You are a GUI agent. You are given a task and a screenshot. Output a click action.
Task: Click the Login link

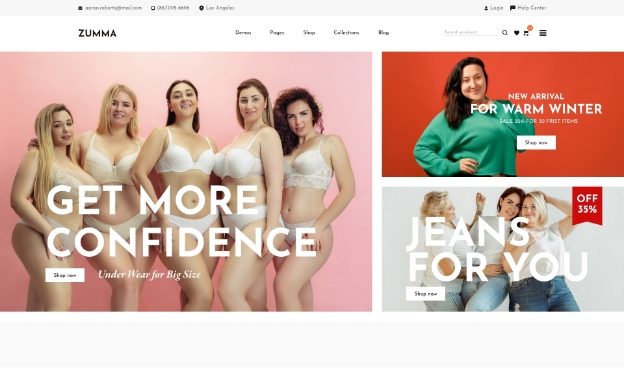click(x=496, y=8)
